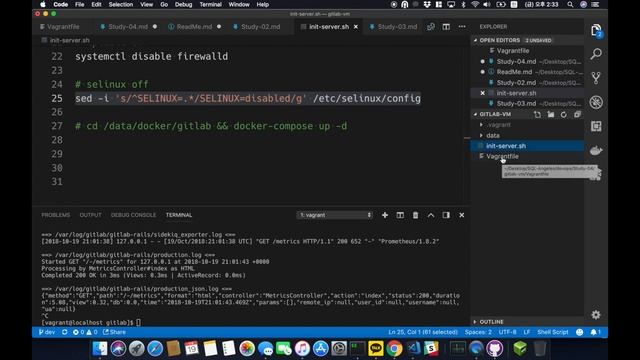Collapse the GITLAB-VM section
Viewport: 640px width, 360px height.
click(495, 114)
